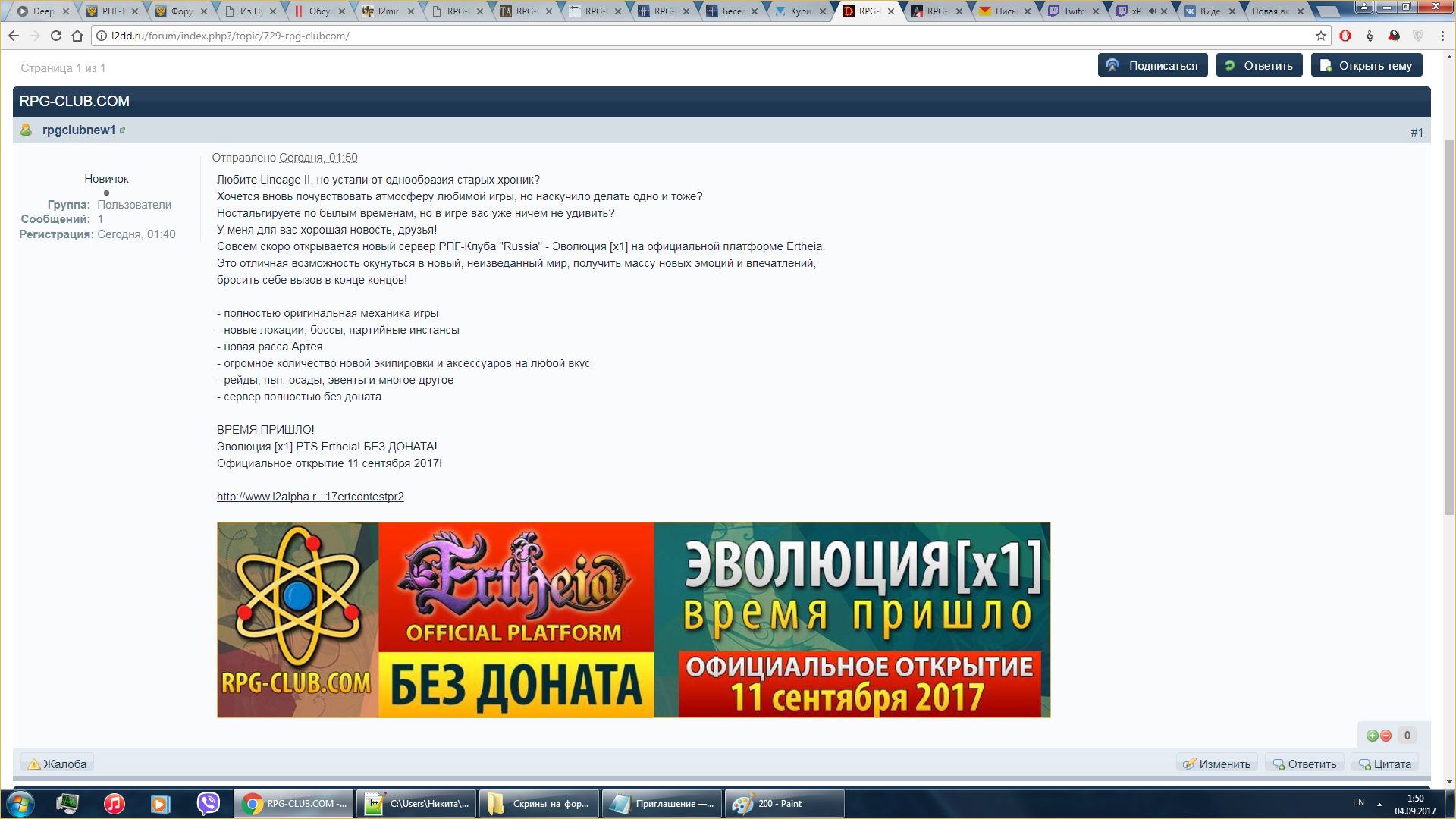1456x819 pixels.
Task: Click 'Страница 1 из 1' pagination text
Action: coord(63,68)
